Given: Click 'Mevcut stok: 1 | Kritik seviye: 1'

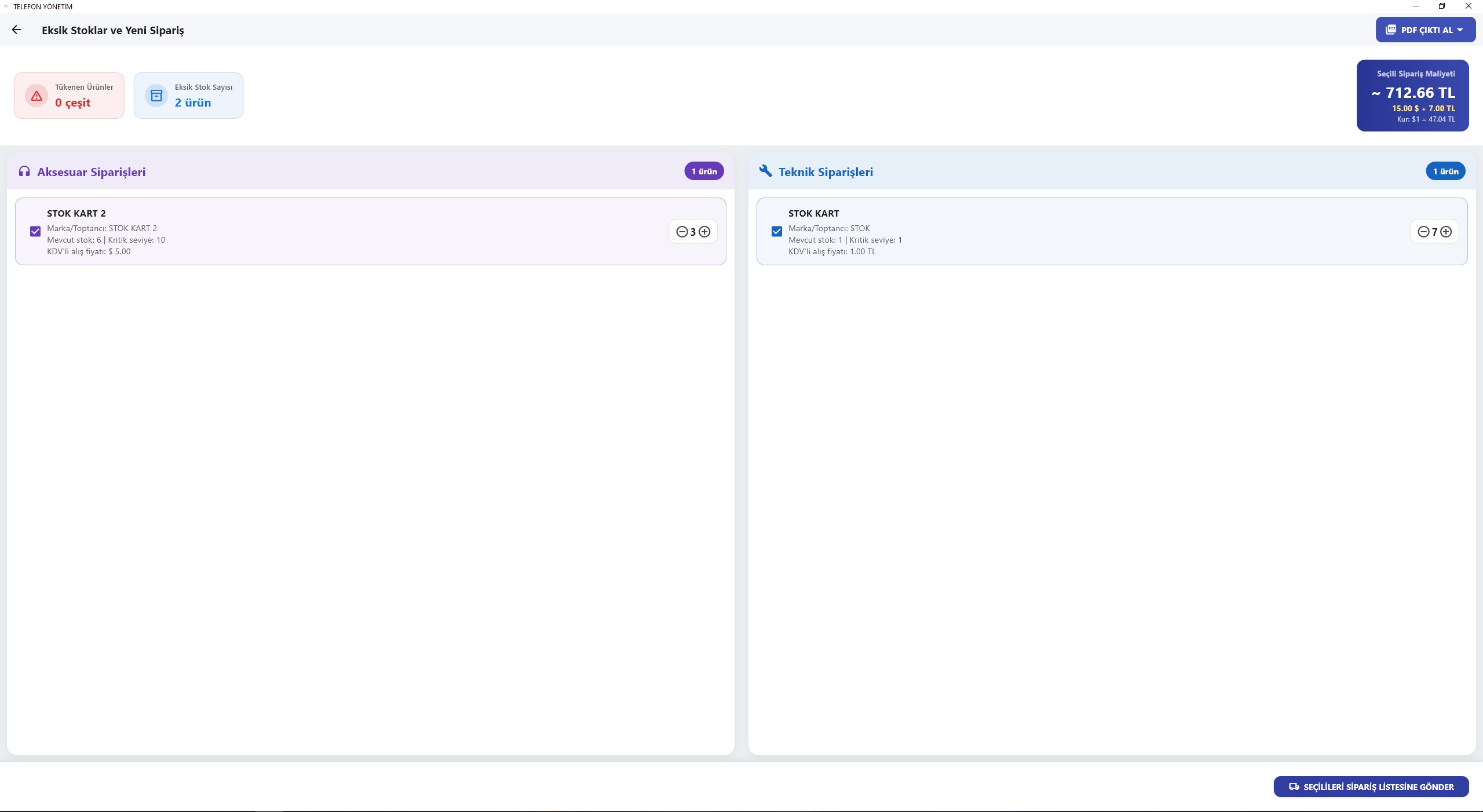Looking at the screenshot, I should coord(845,240).
